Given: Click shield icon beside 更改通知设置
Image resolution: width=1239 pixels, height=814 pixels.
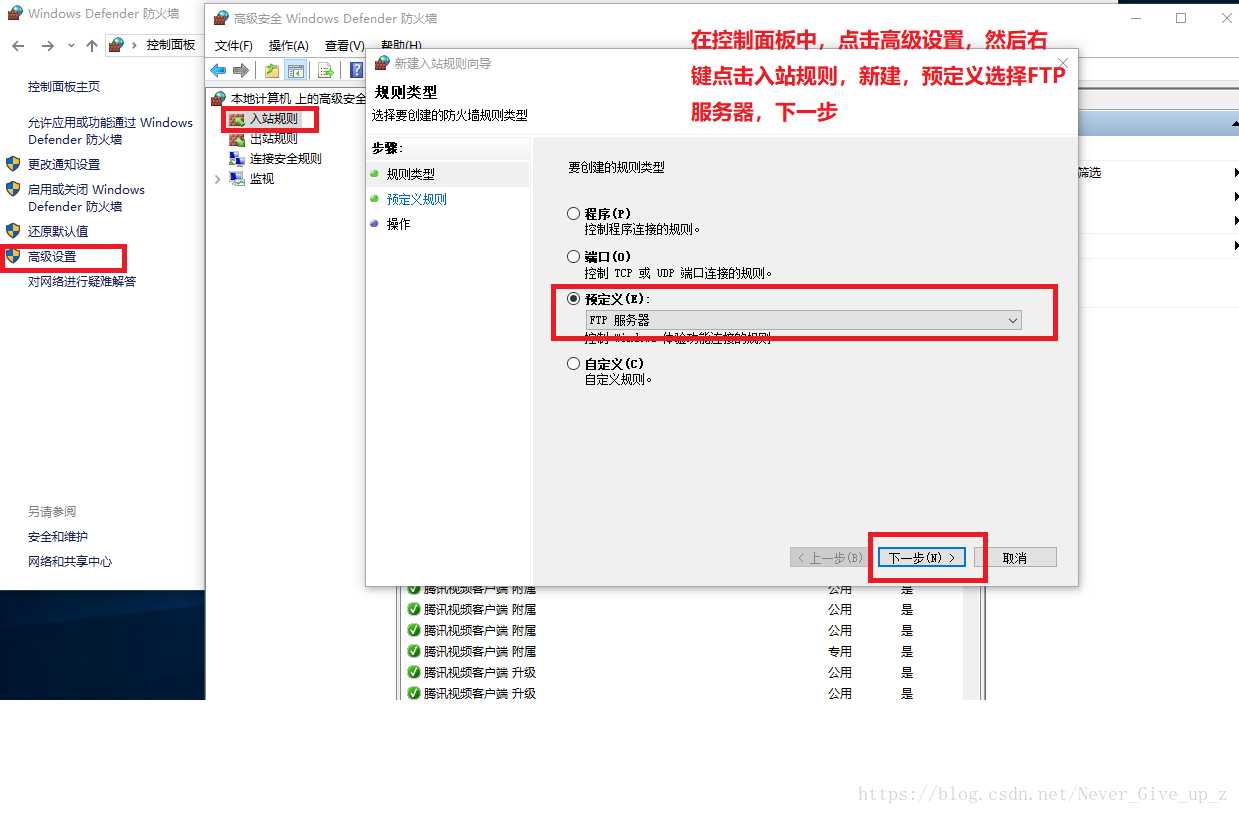Looking at the screenshot, I should (13, 164).
